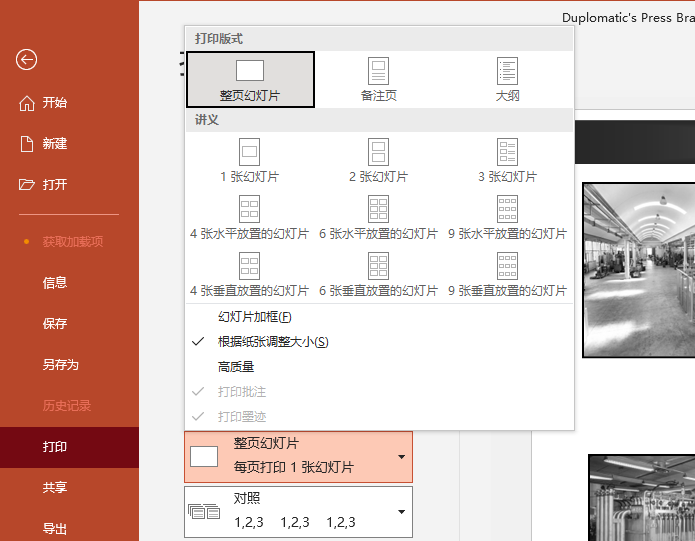The image size is (695, 541).
Task: Open the 共享 share page
Action: [x=69, y=487]
